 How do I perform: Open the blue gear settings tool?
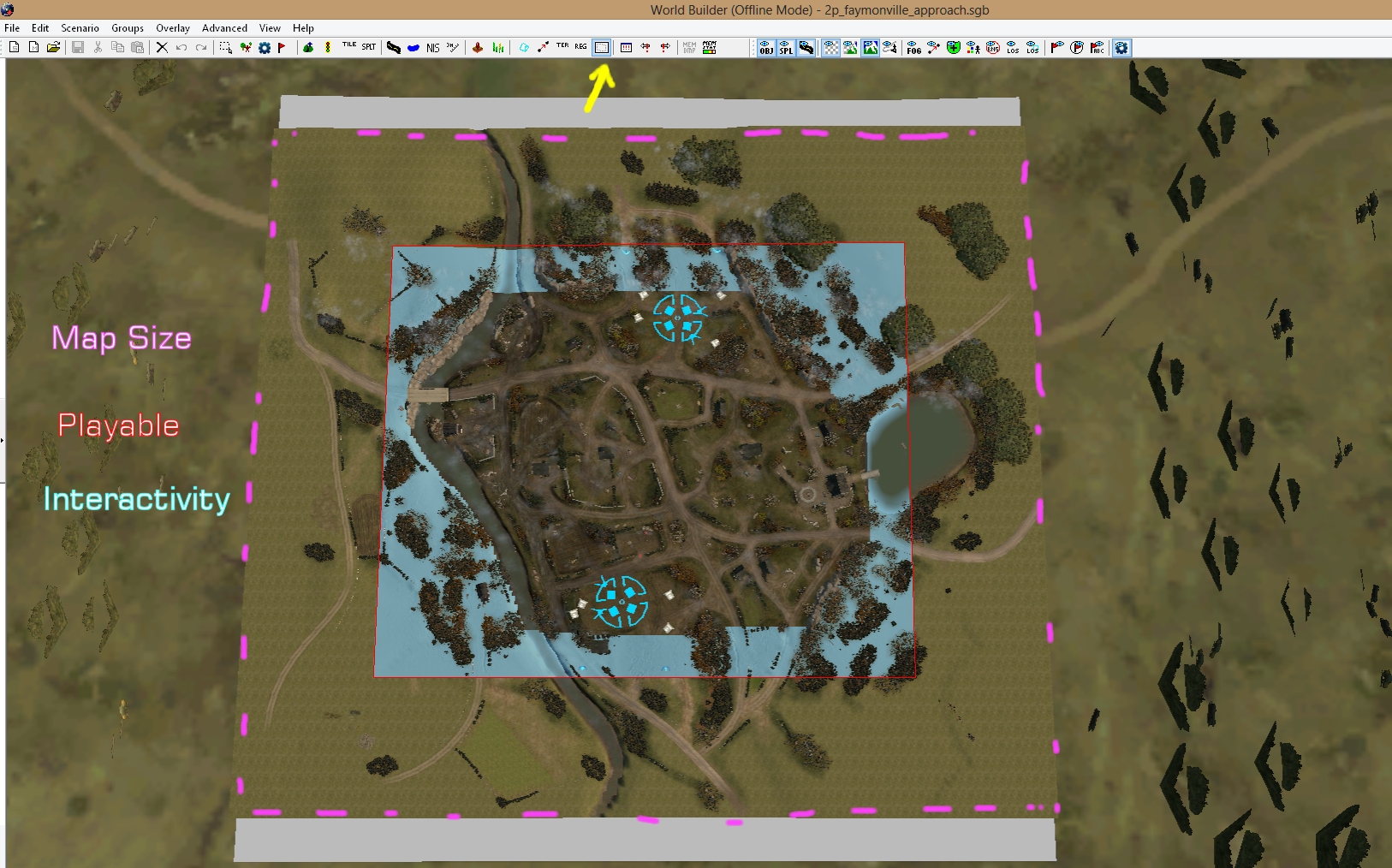click(x=265, y=47)
